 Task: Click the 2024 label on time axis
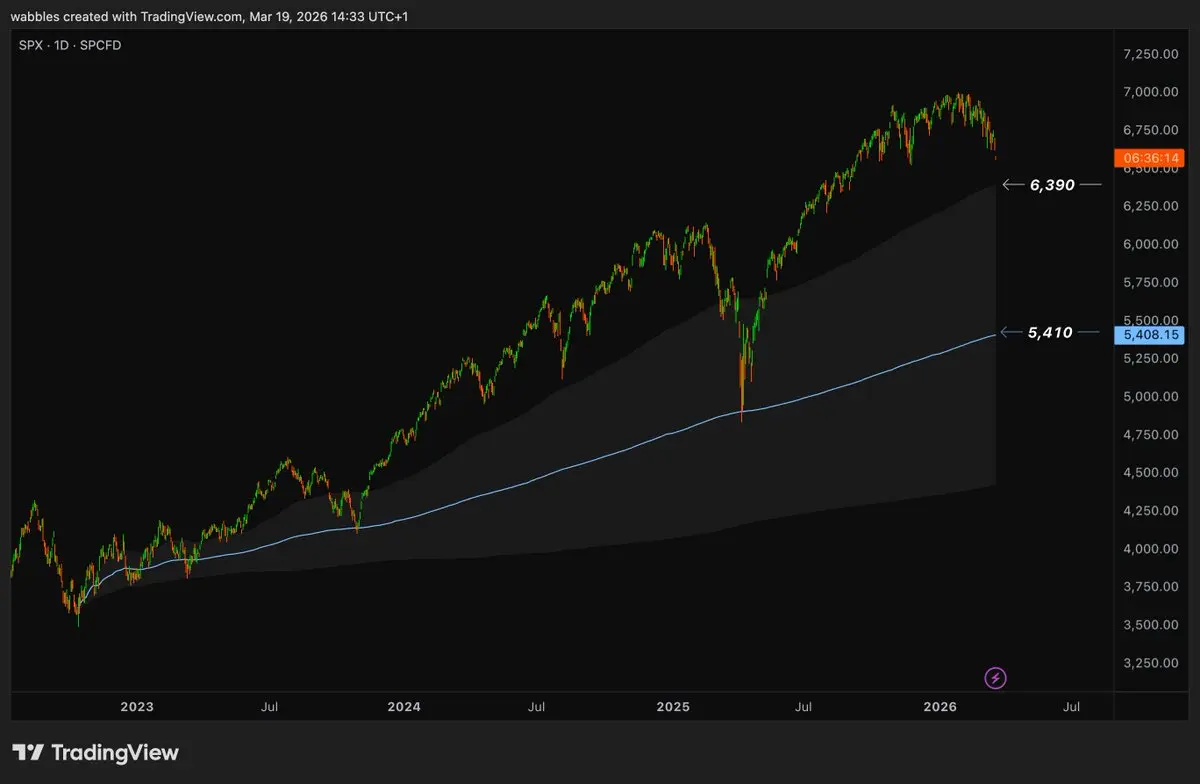click(405, 707)
